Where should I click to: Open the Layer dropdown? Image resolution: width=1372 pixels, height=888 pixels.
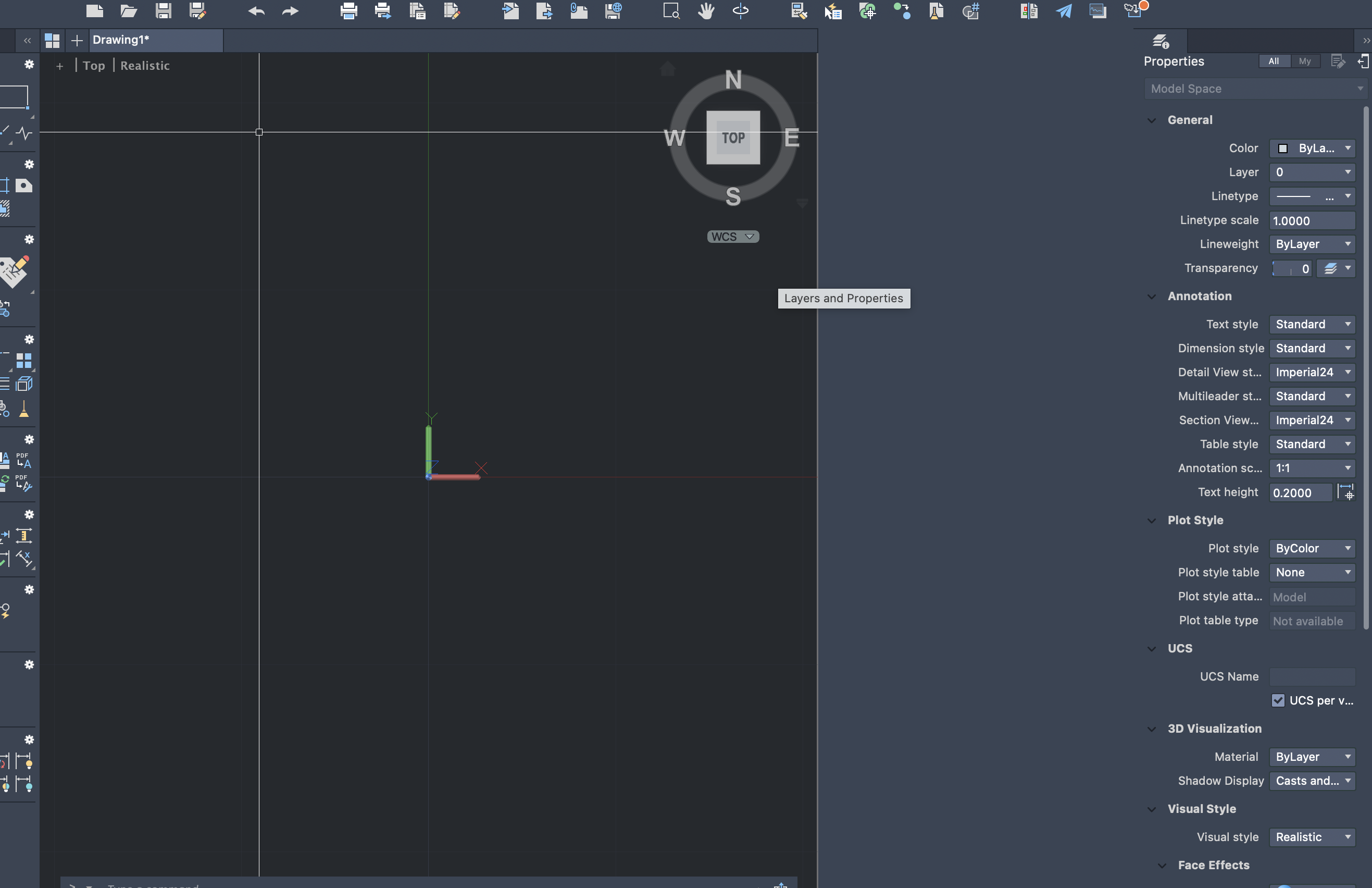click(x=1312, y=172)
